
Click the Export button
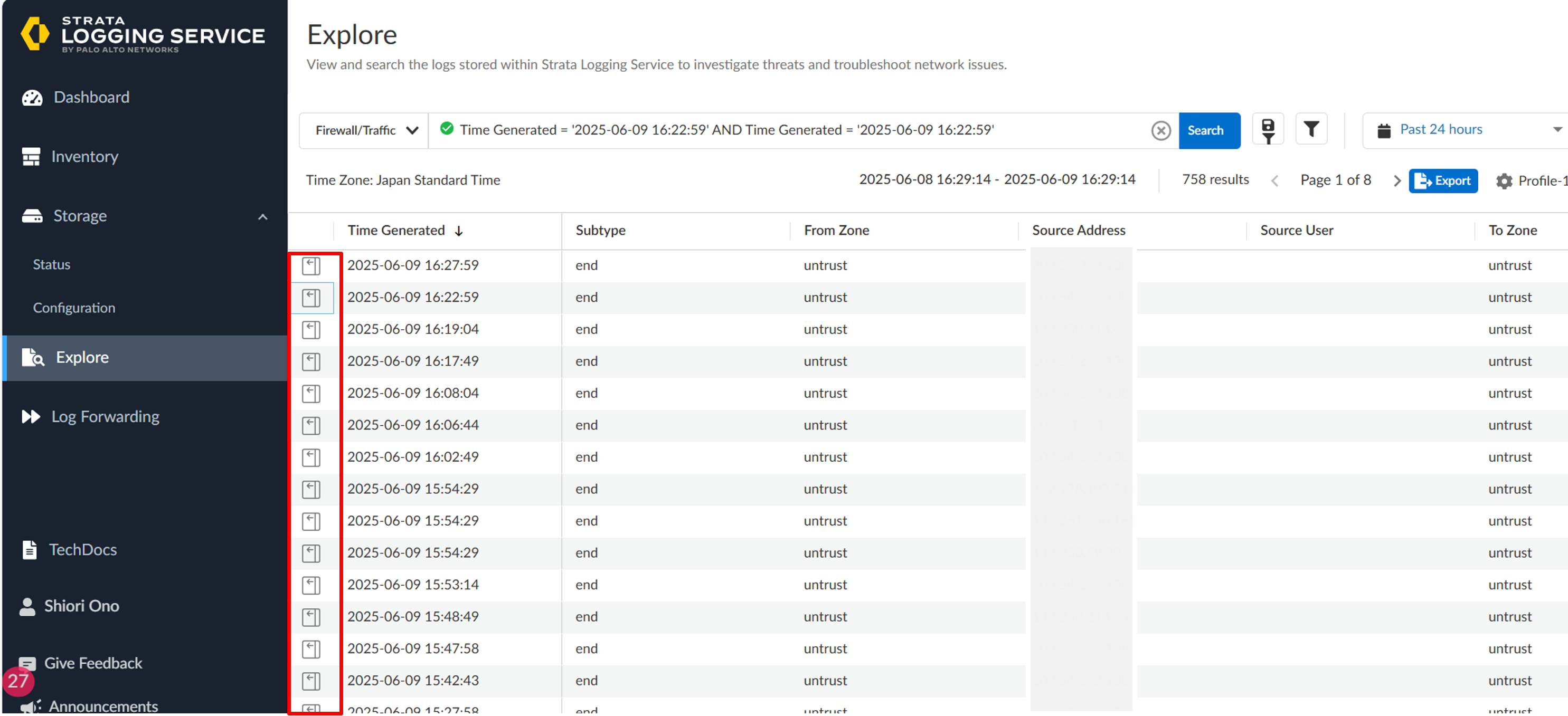click(1442, 180)
